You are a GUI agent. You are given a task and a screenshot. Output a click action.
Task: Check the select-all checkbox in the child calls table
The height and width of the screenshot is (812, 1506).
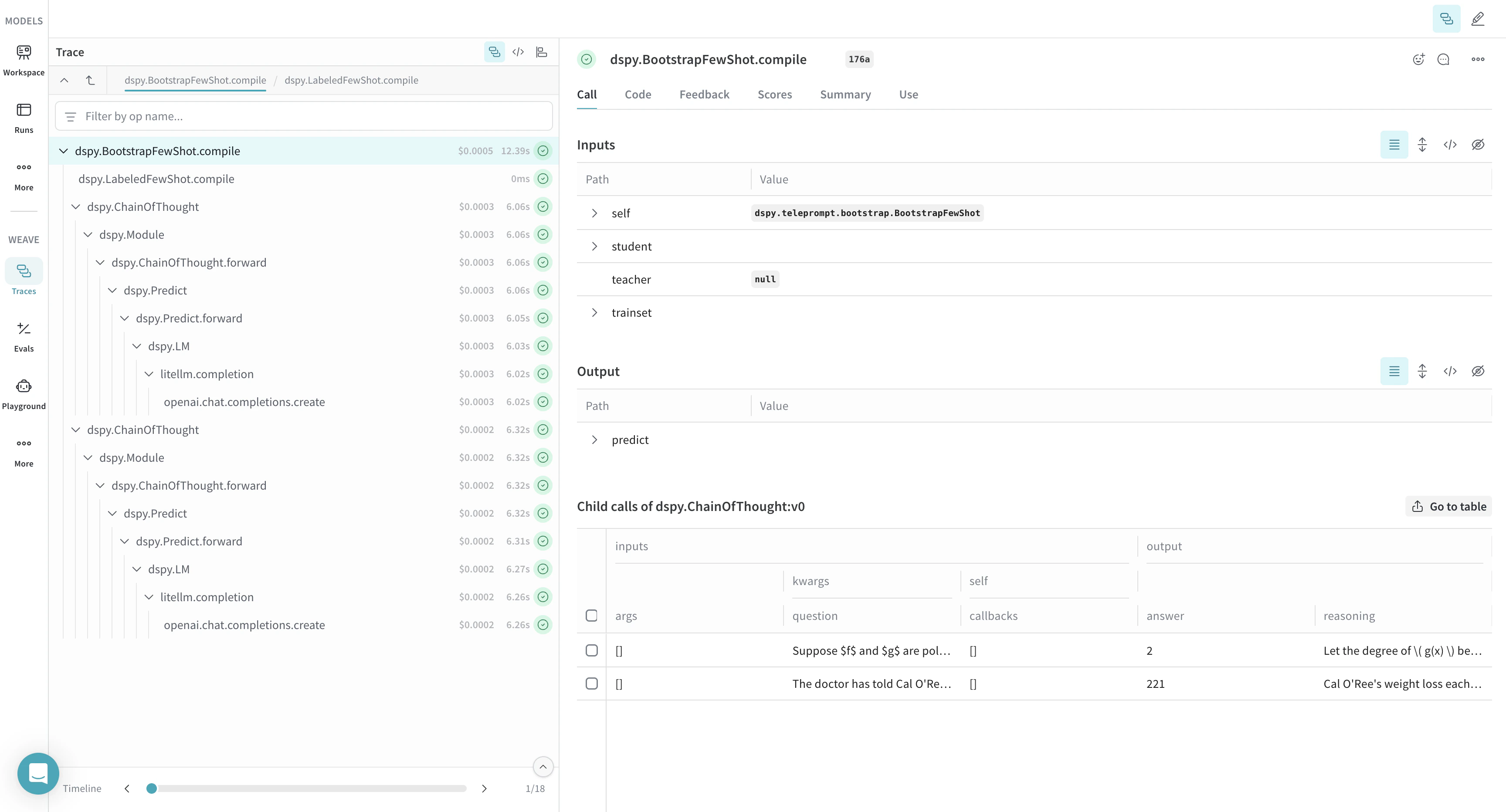coord(591,616)
